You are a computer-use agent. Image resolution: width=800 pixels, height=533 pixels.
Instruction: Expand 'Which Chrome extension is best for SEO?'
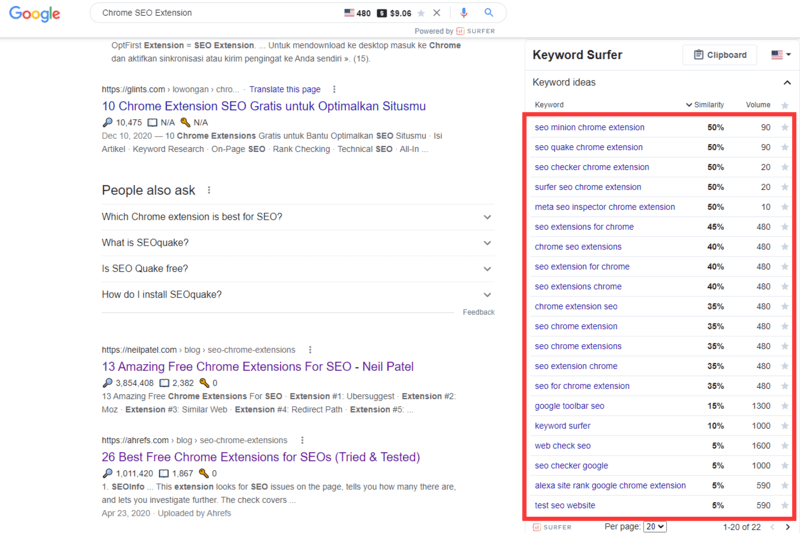tap(298, 217)
